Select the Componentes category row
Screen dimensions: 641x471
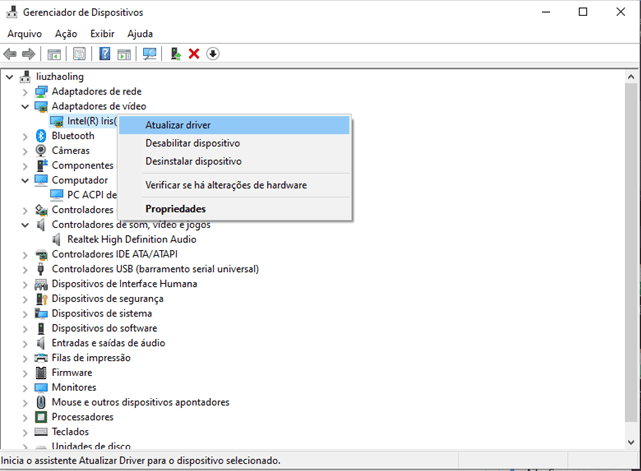click(83, 166)
